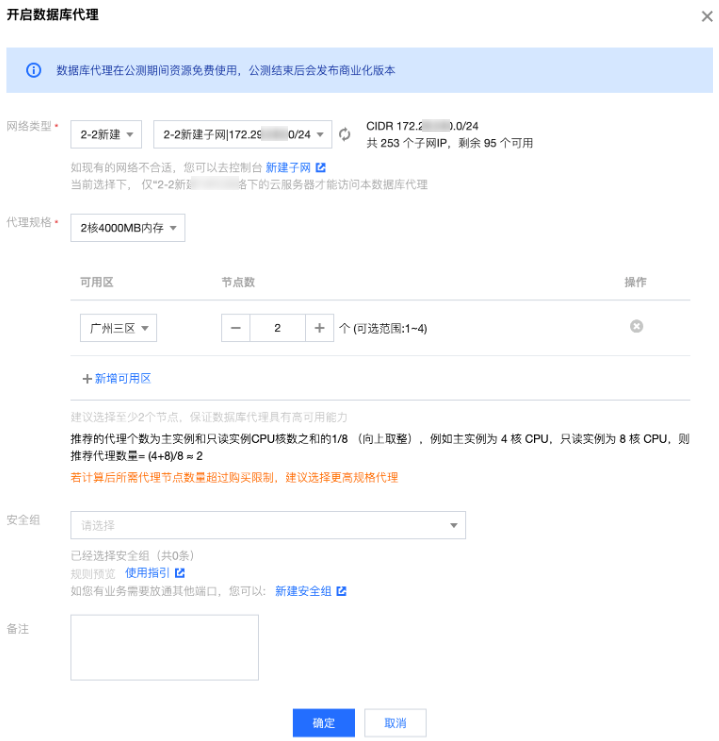Click the 可用区 column header

(97, 282)
